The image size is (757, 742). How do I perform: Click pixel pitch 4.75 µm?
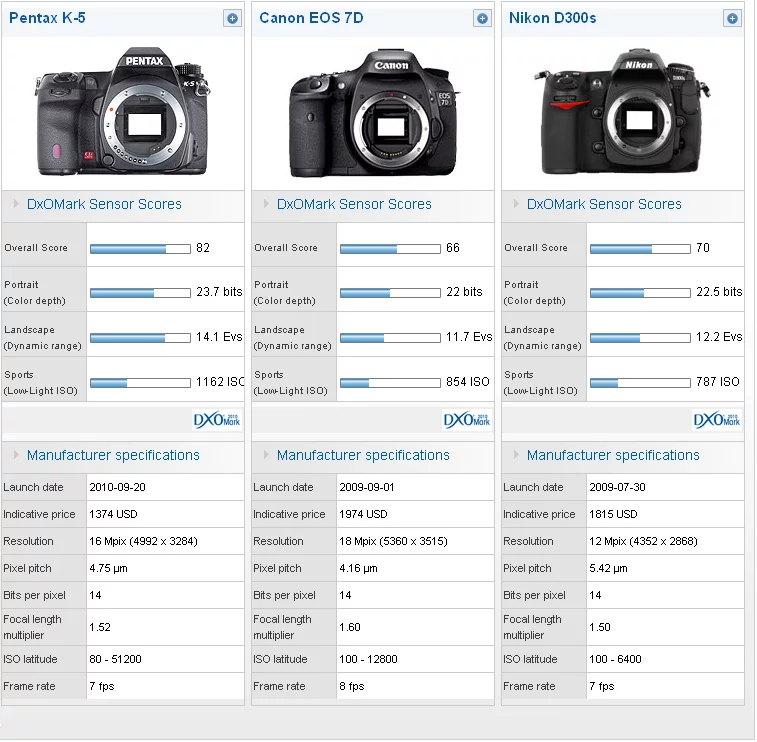point(109,569)
